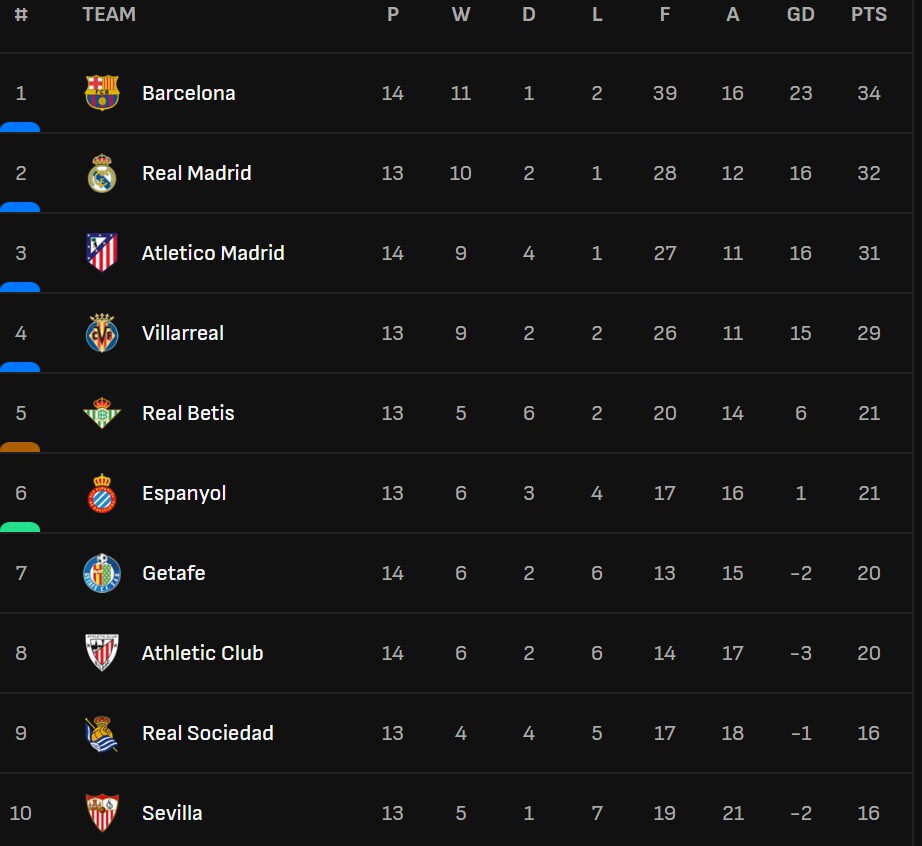922x846 pixels.
Task: Open the Sevilla team name link
Action: coord(172,813)
